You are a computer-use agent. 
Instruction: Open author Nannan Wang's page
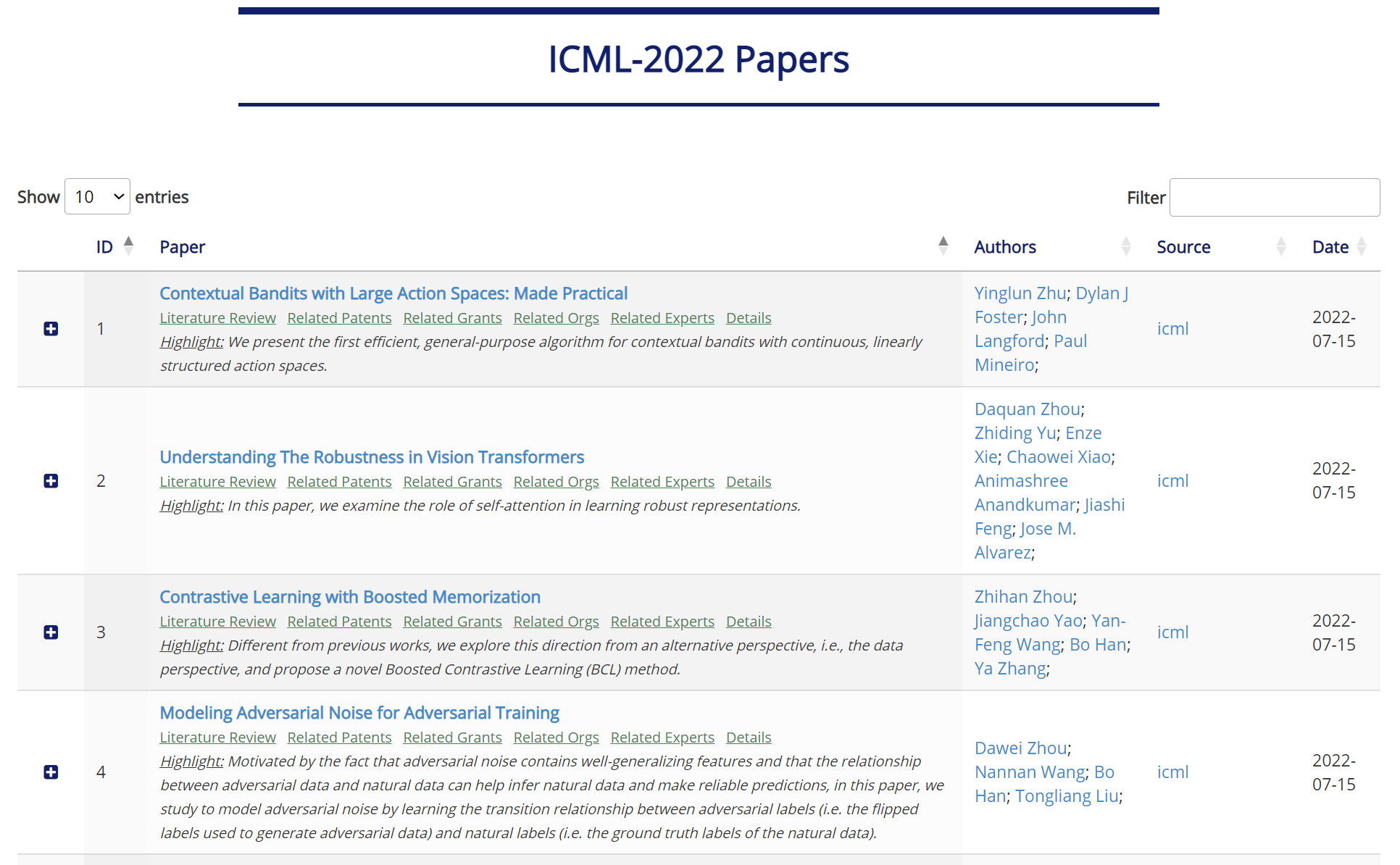1030,772
